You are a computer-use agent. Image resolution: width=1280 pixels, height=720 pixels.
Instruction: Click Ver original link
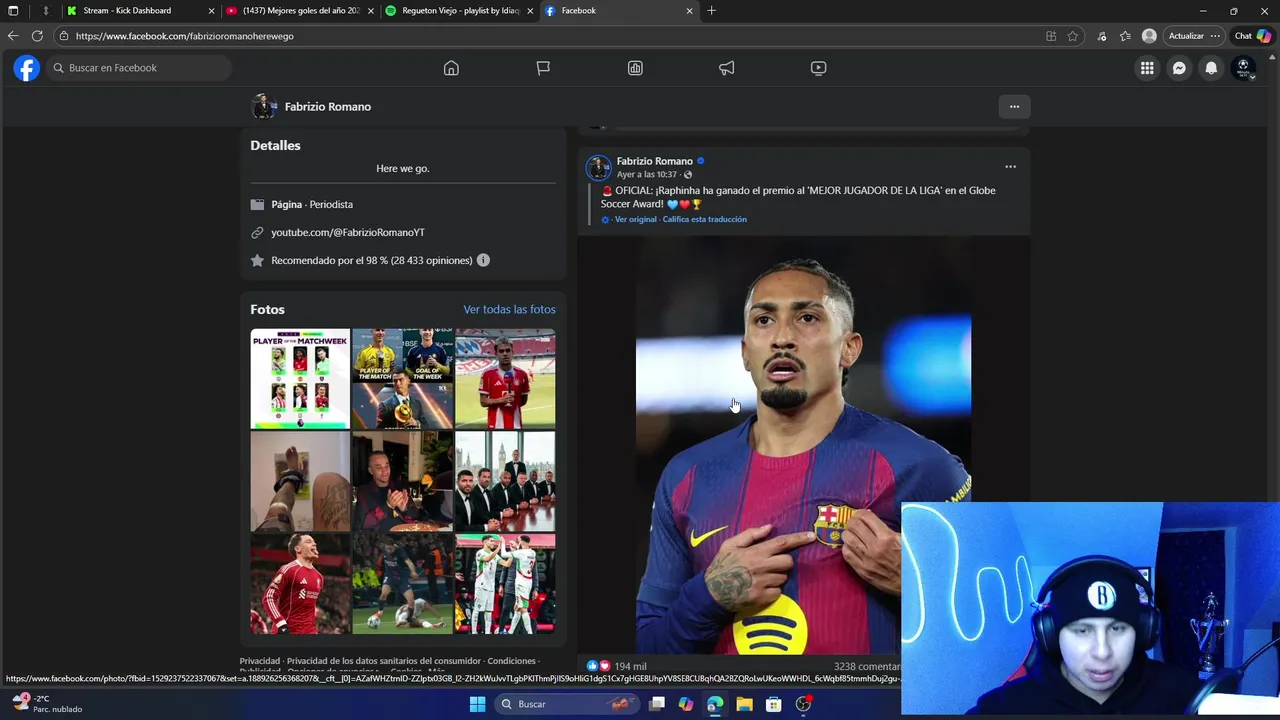click(x=636, y=219)
